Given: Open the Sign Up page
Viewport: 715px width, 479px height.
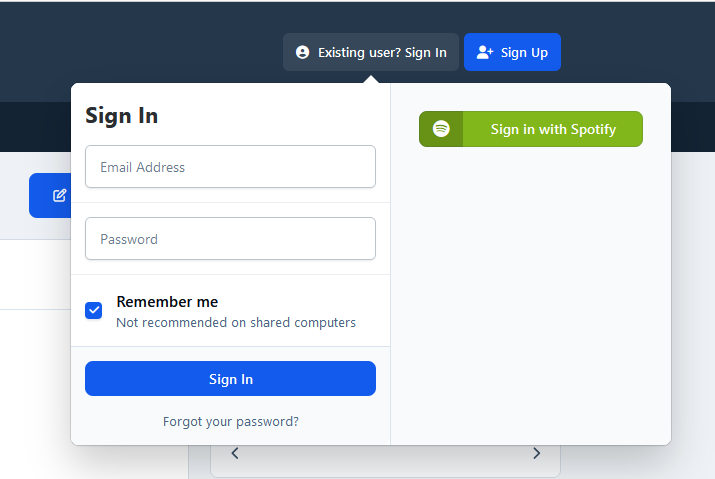Looking at the screenshot, I should (512, 52).
